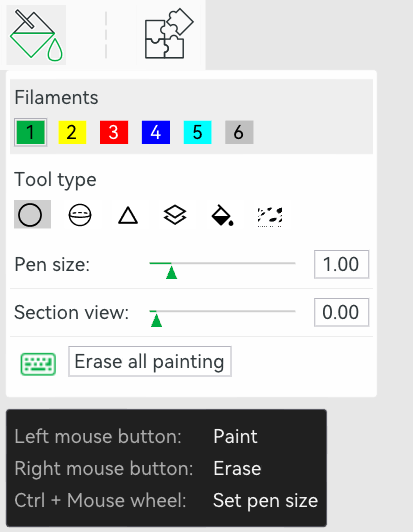
Task: Pick blue filament 4
Action: [156, 132]
